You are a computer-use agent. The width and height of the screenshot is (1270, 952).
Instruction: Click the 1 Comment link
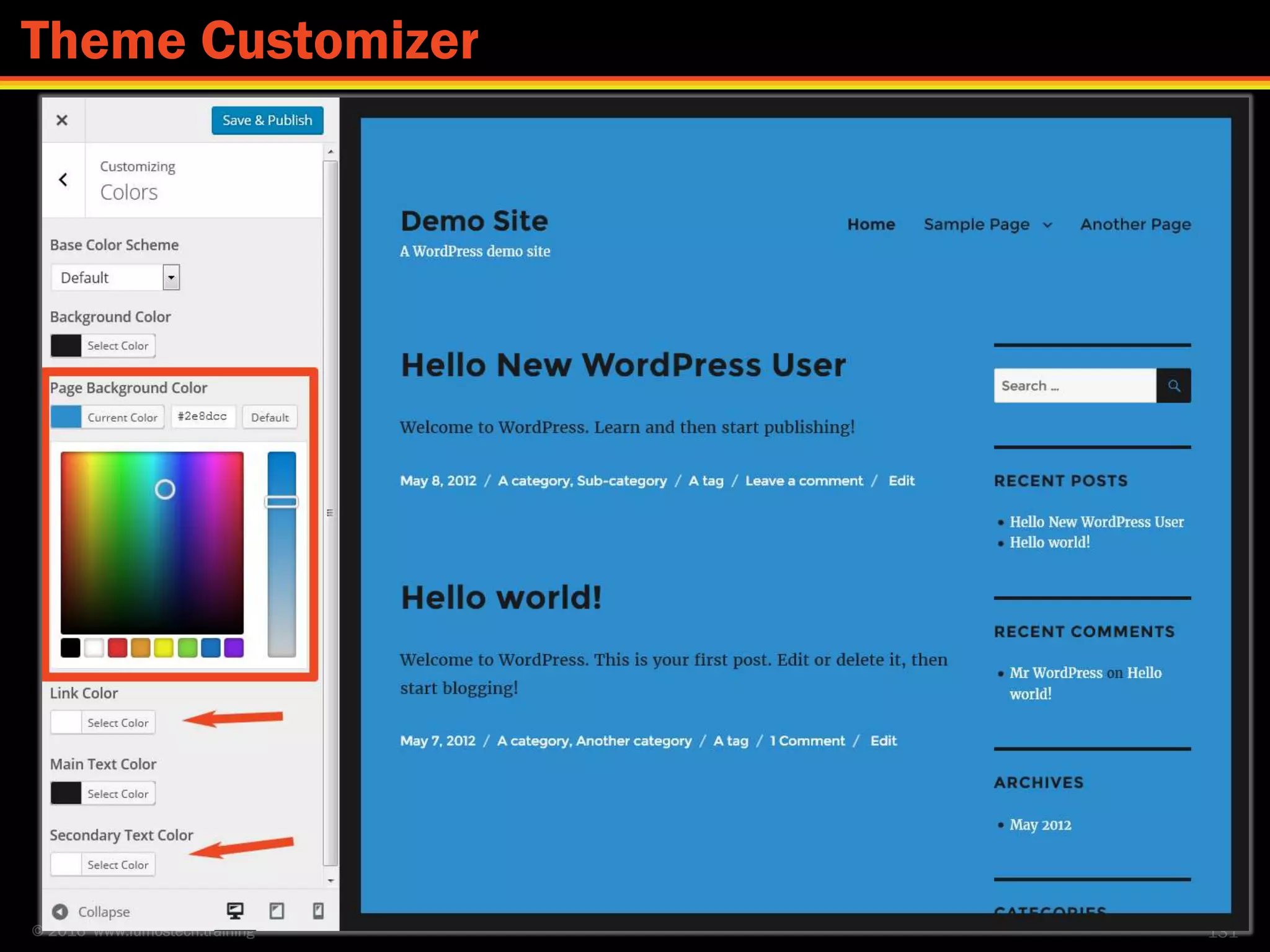pyautogui.click(x=807, y=741)
